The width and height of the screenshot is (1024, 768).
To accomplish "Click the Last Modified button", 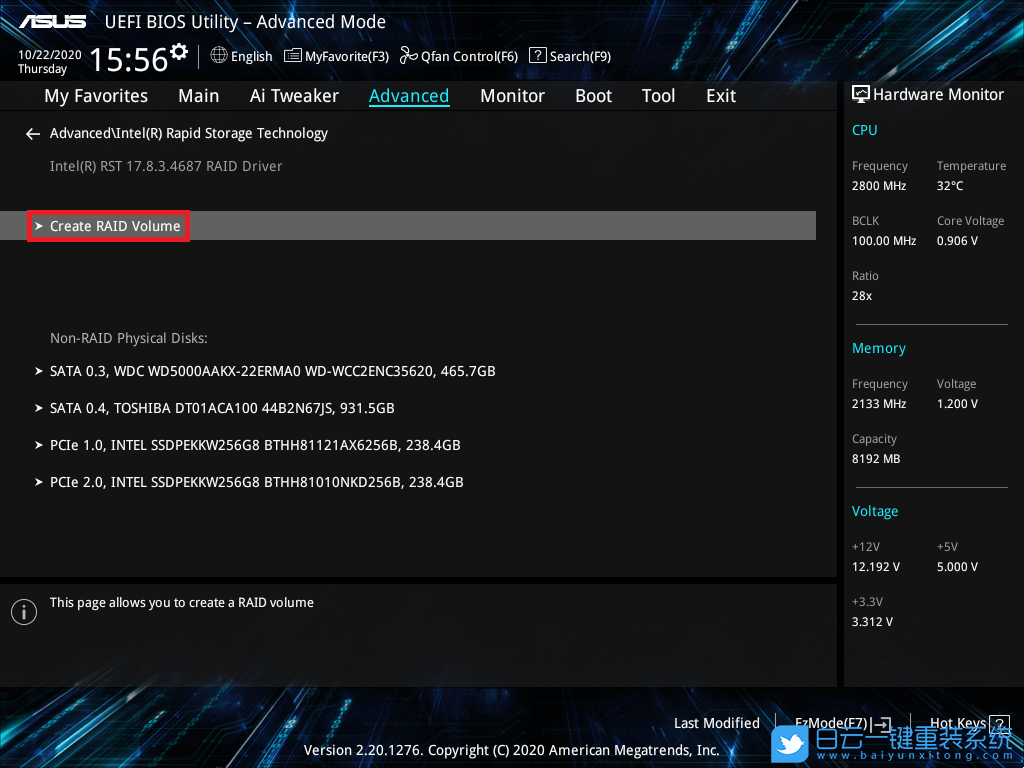I will [x=716, y=723].
